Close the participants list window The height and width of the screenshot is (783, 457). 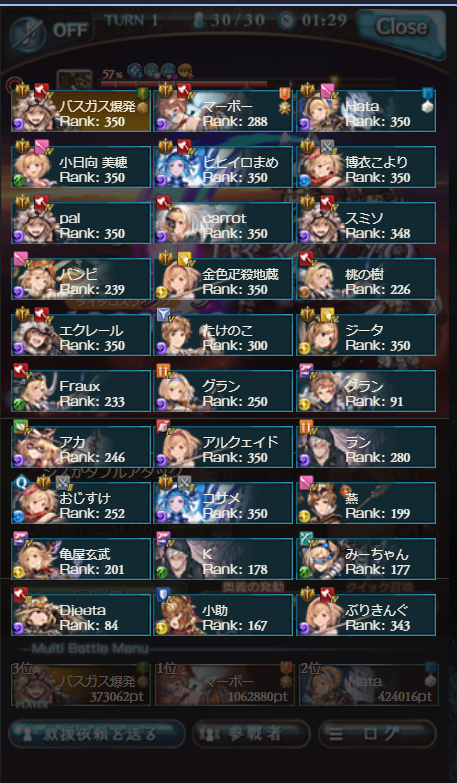click(x=401, y=28)
